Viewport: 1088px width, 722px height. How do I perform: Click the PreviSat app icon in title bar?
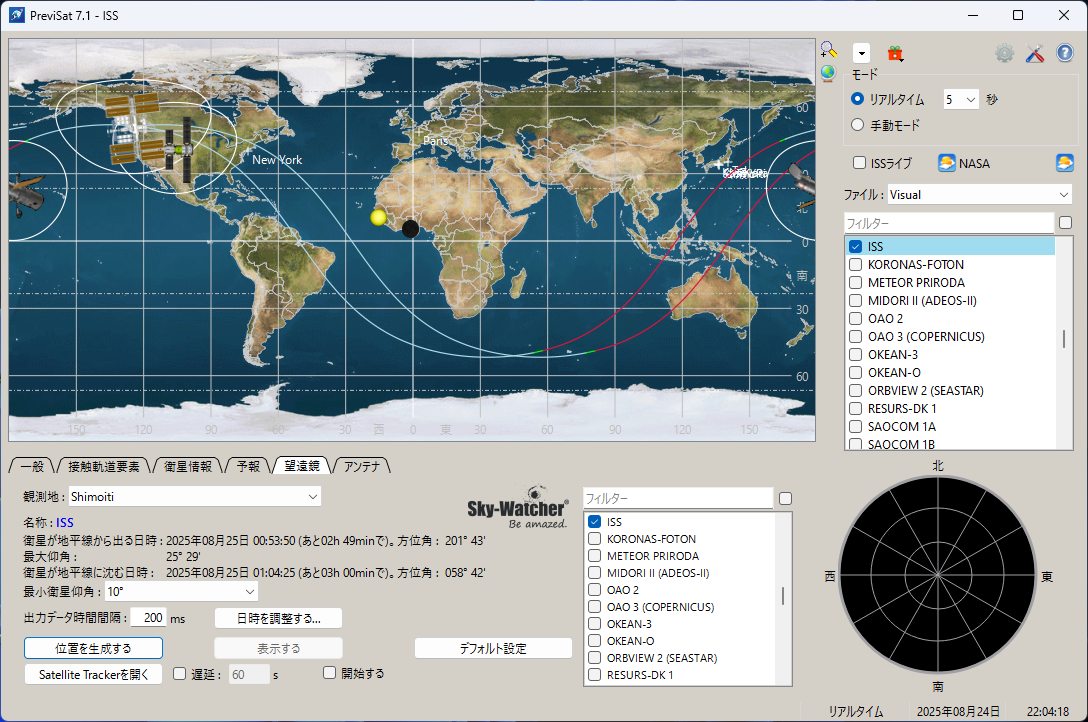pos(17,15)
